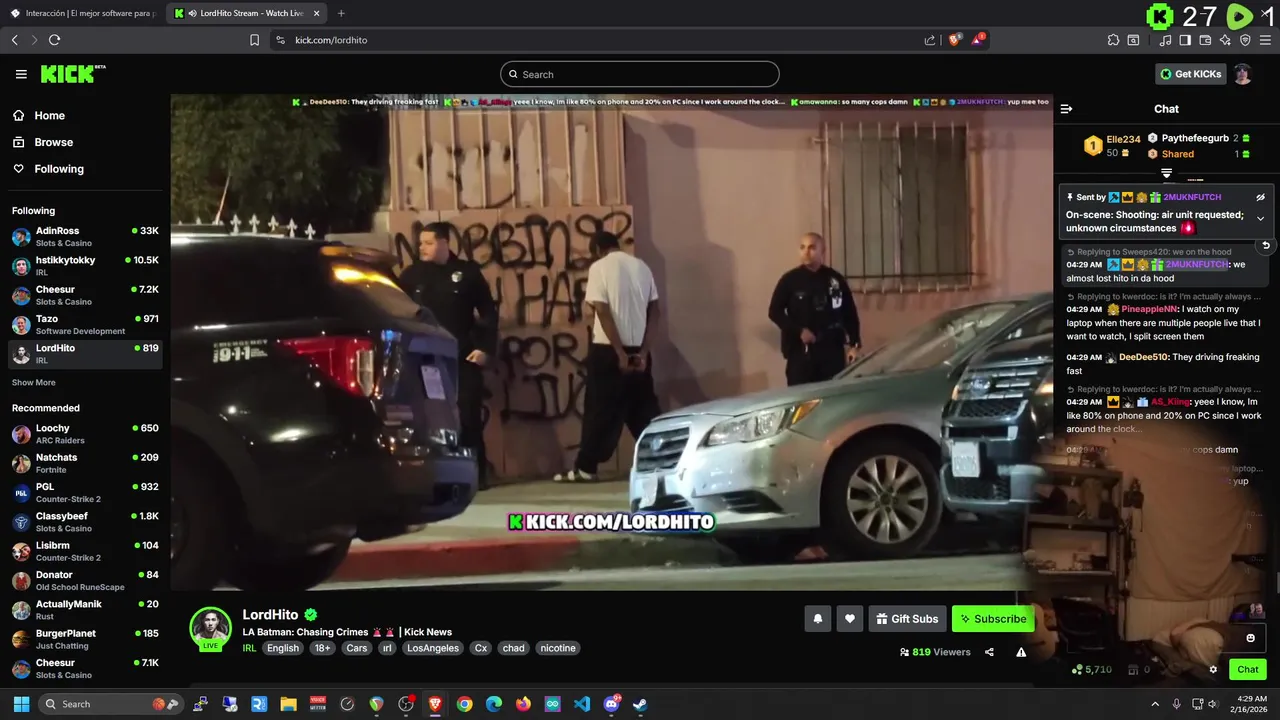
Task: Focus the Kick search field
Action: click(639, 74)
